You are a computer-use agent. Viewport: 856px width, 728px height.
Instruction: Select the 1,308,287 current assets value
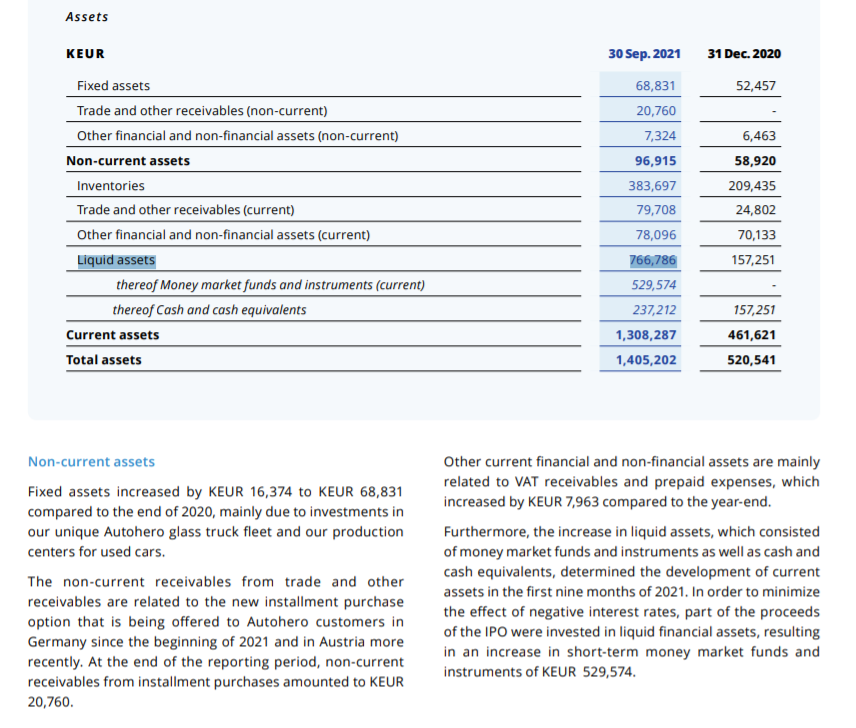pyautogui.click(x=645, y=335)
